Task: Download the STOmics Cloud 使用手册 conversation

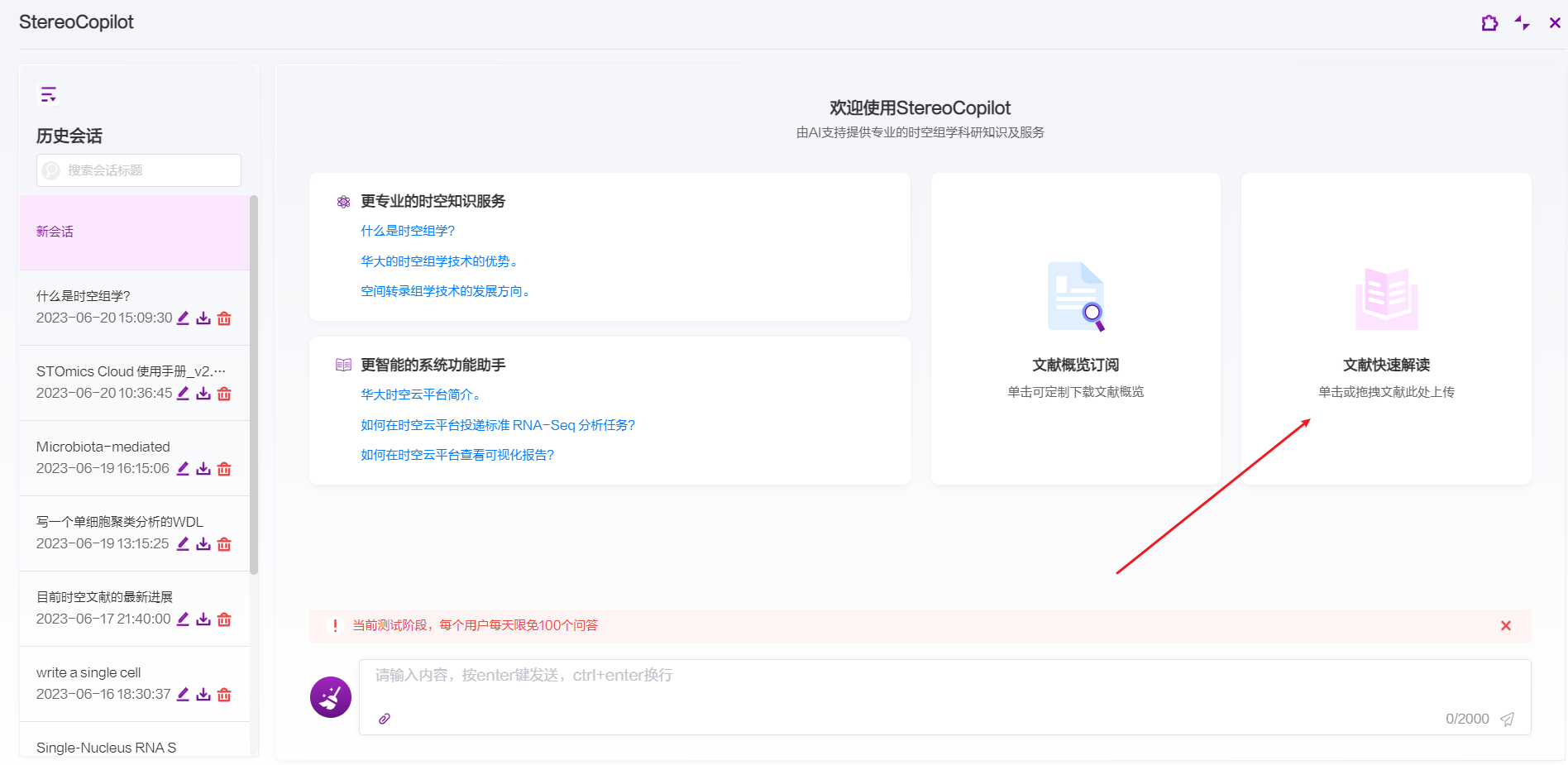Action: (203, 394)
